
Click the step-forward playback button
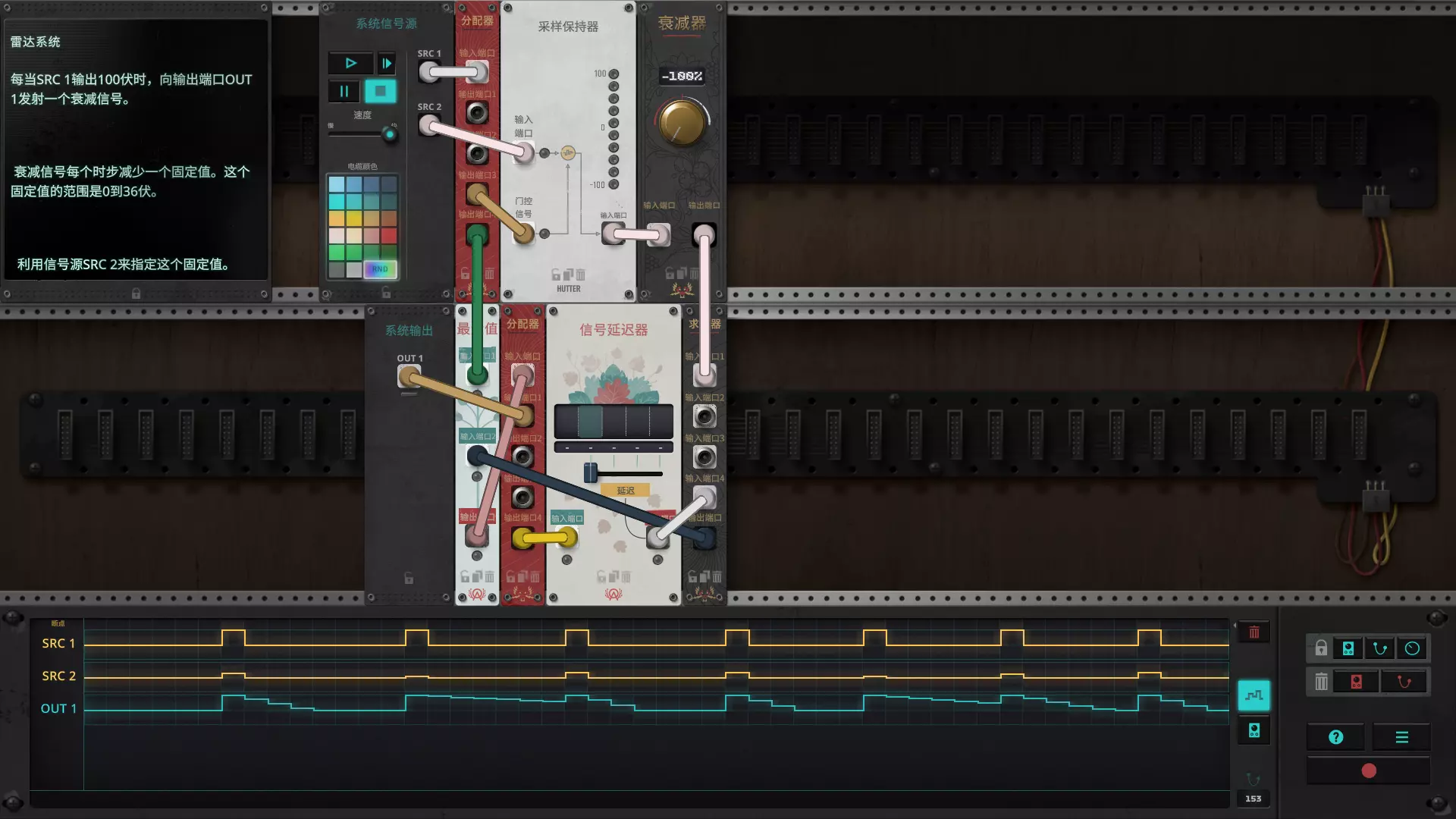point(386,63)
